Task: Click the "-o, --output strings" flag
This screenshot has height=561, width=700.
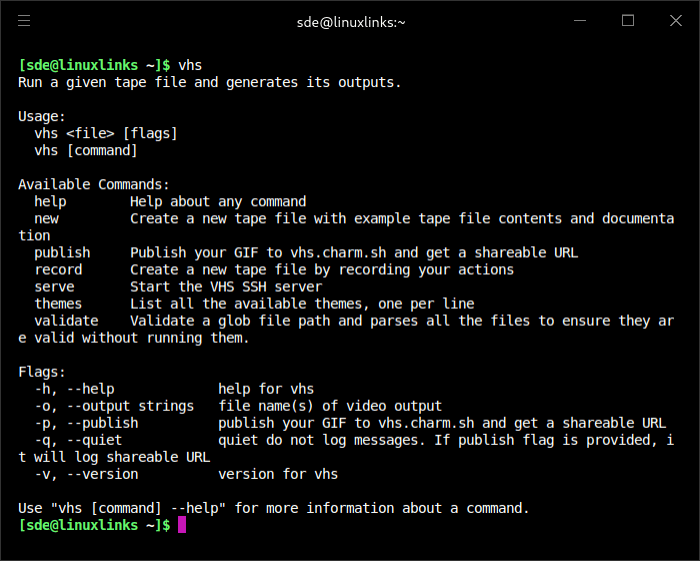Action: 114,406
